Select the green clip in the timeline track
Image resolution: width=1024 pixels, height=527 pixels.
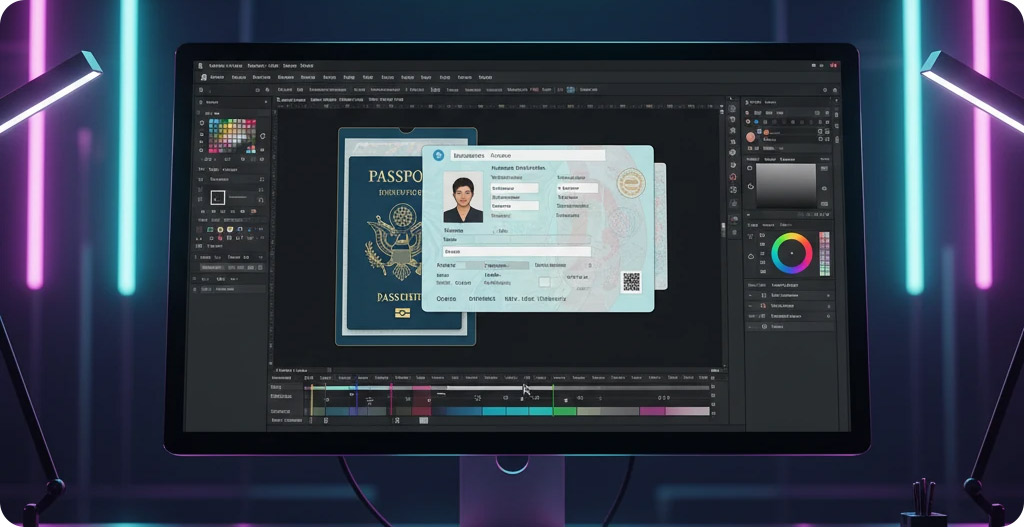pyautogui.click(x=565, y=411)
